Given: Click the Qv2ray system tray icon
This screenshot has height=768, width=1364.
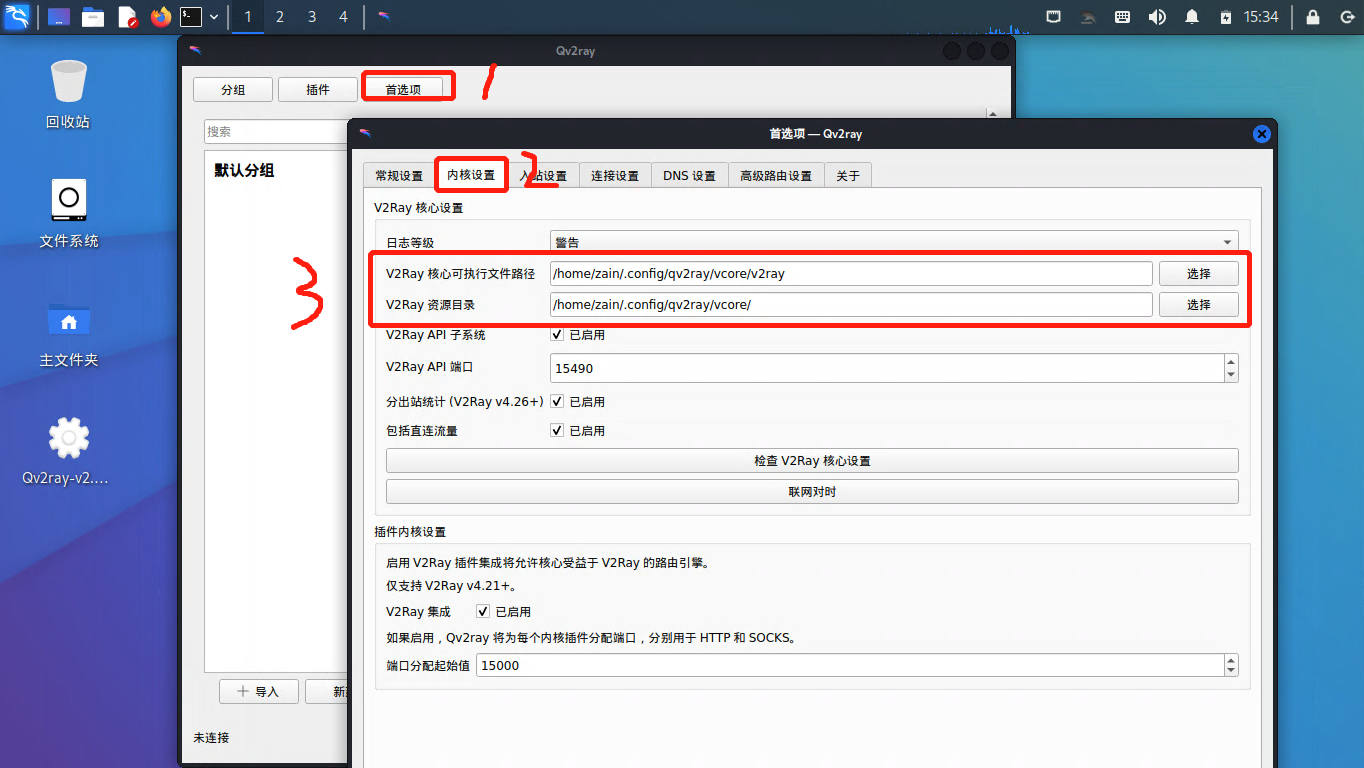Looking at the screenshot, I should (1088, 17).
